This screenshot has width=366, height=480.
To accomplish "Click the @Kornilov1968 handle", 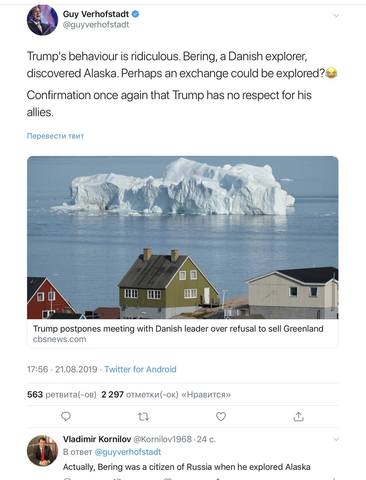I will (x=163, y=439).
